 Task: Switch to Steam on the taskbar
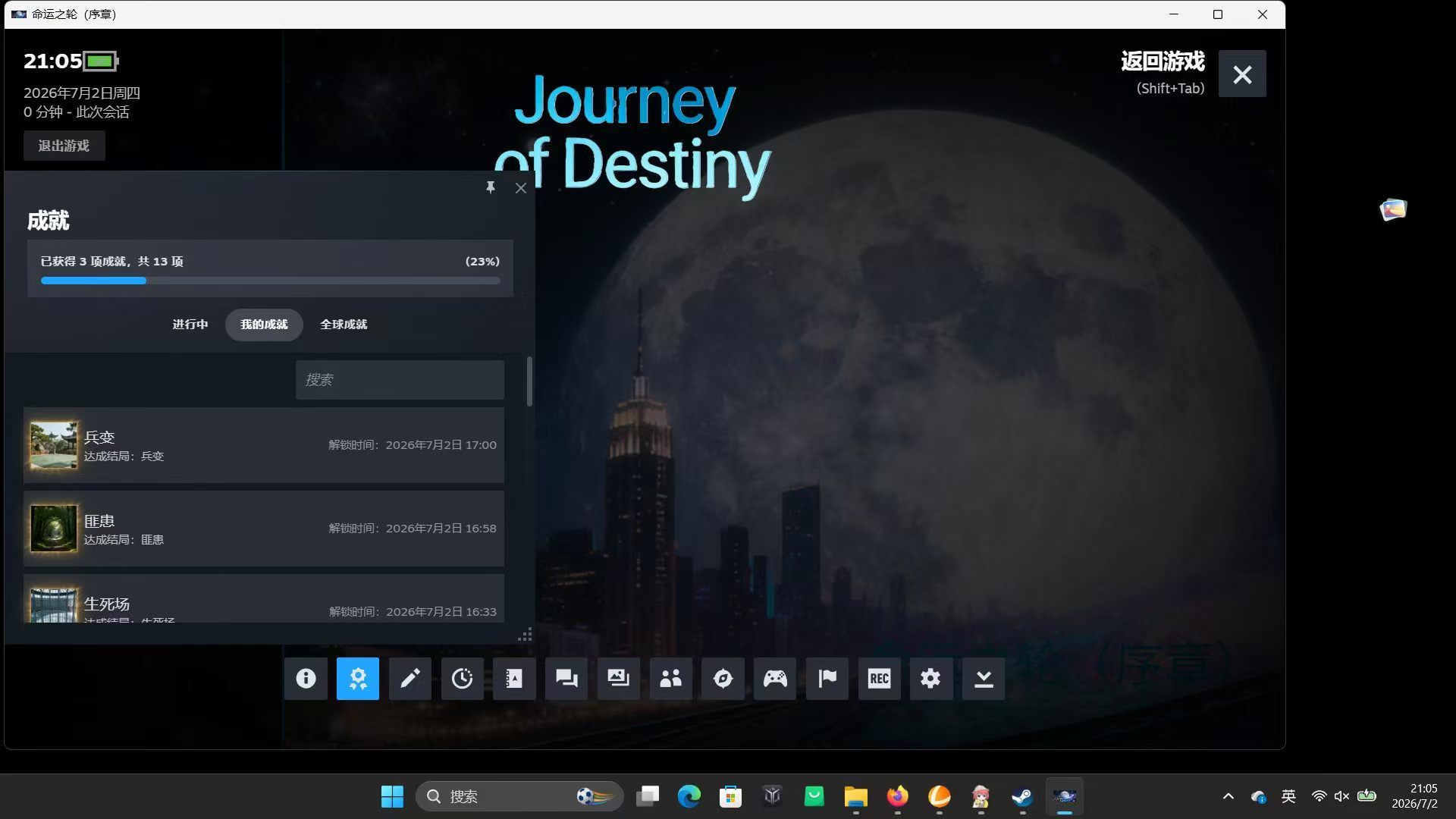1023,796
